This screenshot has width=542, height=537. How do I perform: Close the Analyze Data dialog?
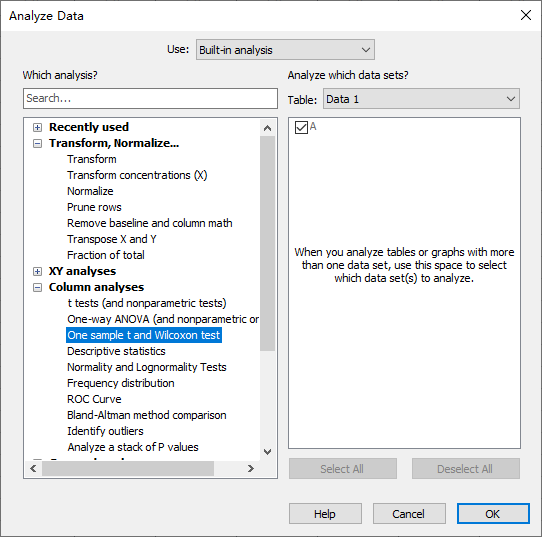(x=526, y=15)
